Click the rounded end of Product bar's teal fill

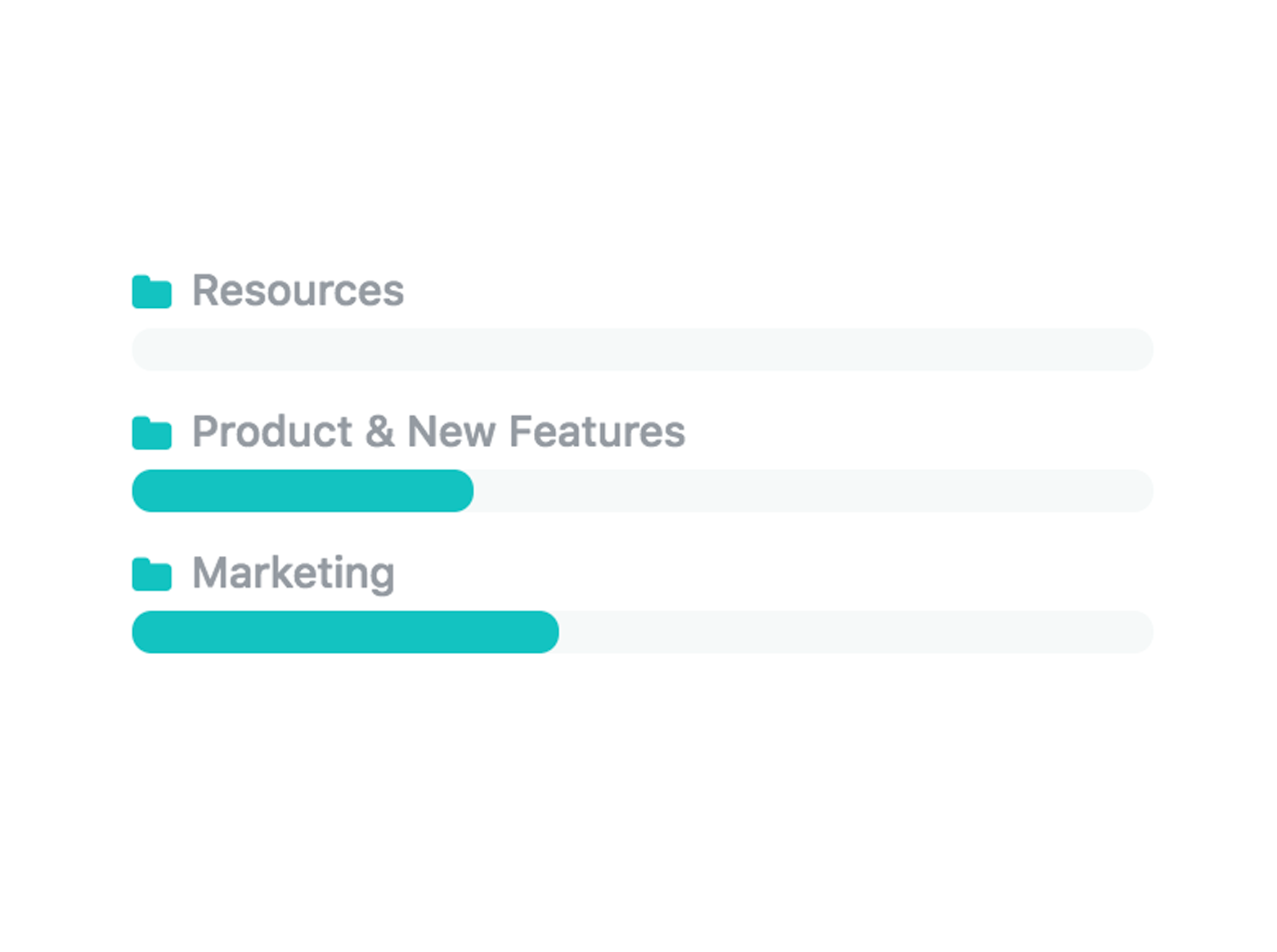pyautogui.click(x=463, y=491)
